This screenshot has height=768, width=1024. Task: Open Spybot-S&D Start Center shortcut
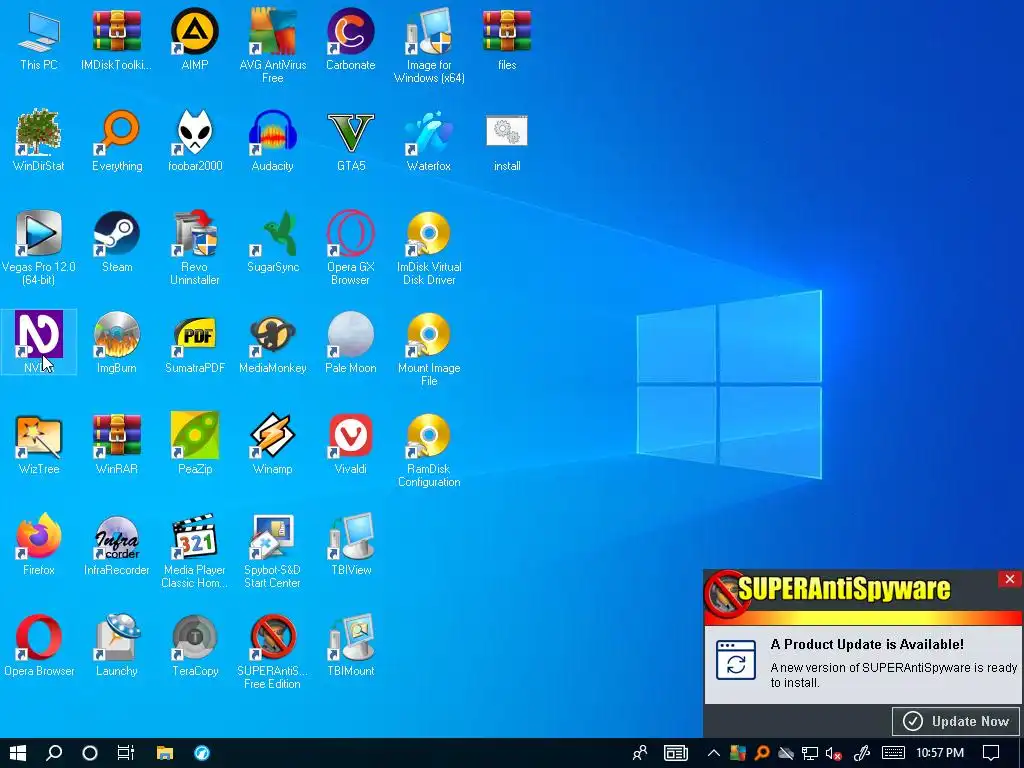[x=272, y=550]
